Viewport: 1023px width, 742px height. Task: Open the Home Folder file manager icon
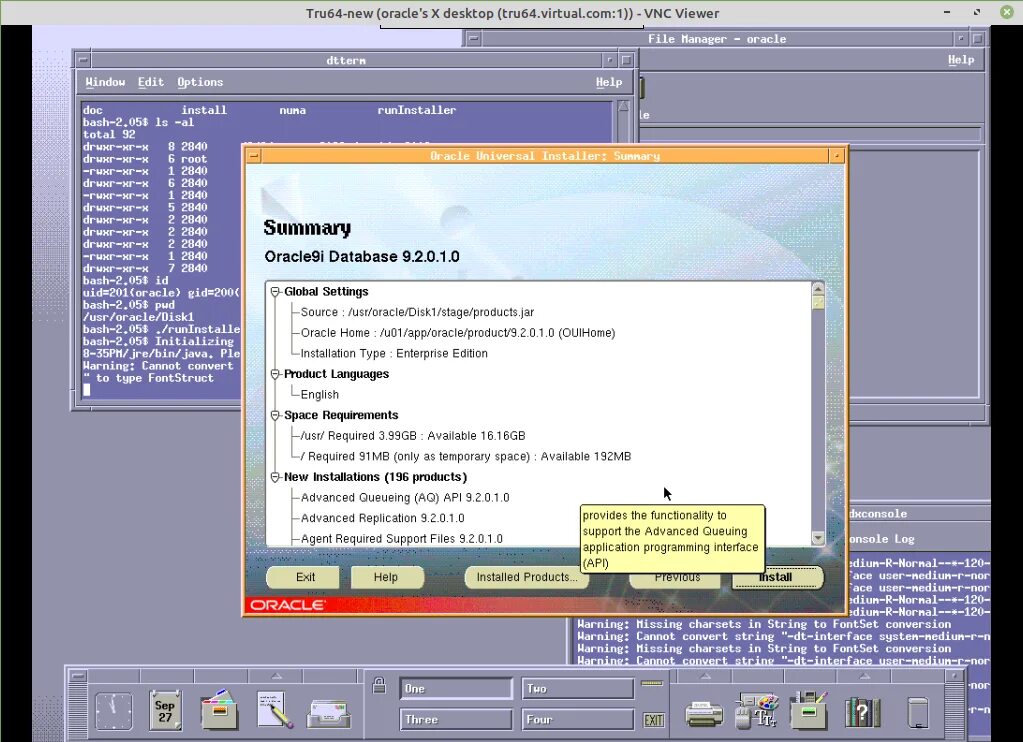tap(219, 710)
